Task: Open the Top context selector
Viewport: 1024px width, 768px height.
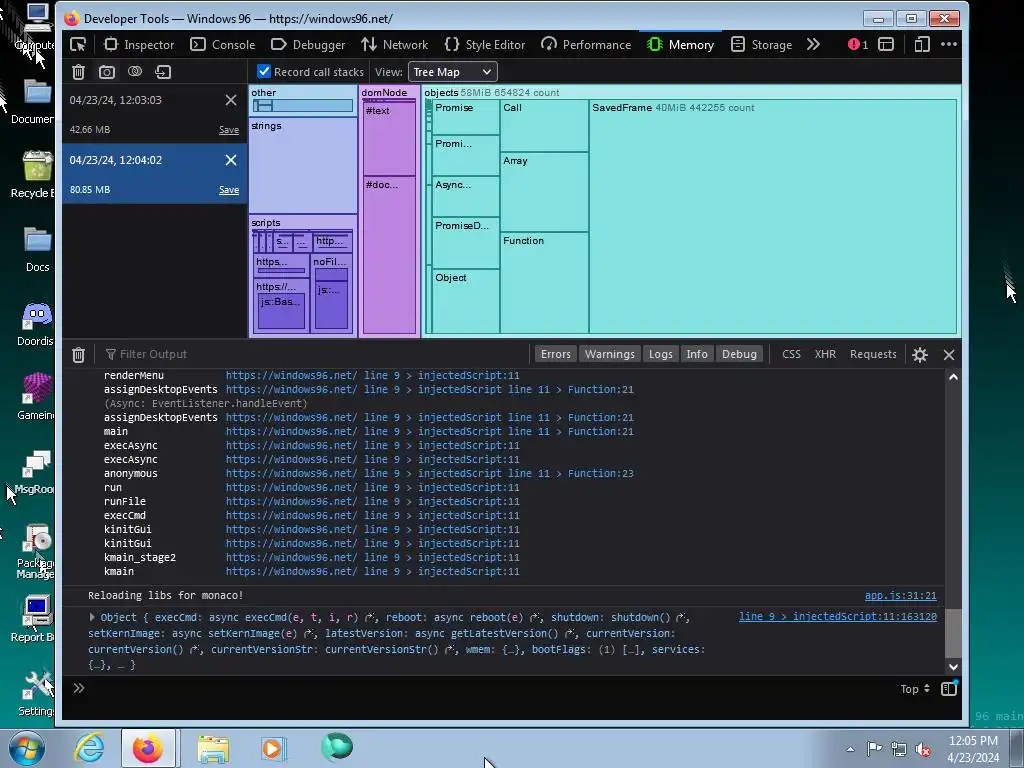Action: (915, 689)
